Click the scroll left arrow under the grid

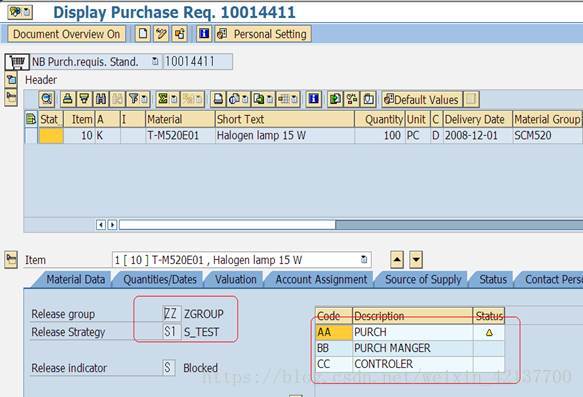point(100,225)
